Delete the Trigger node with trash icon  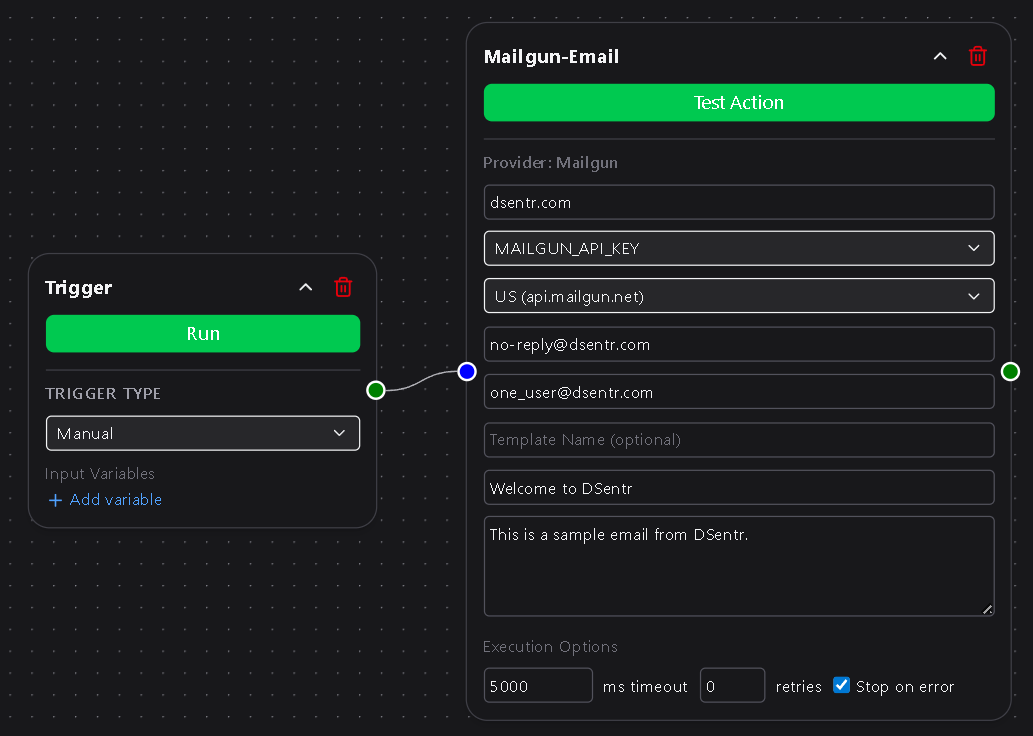343,287
